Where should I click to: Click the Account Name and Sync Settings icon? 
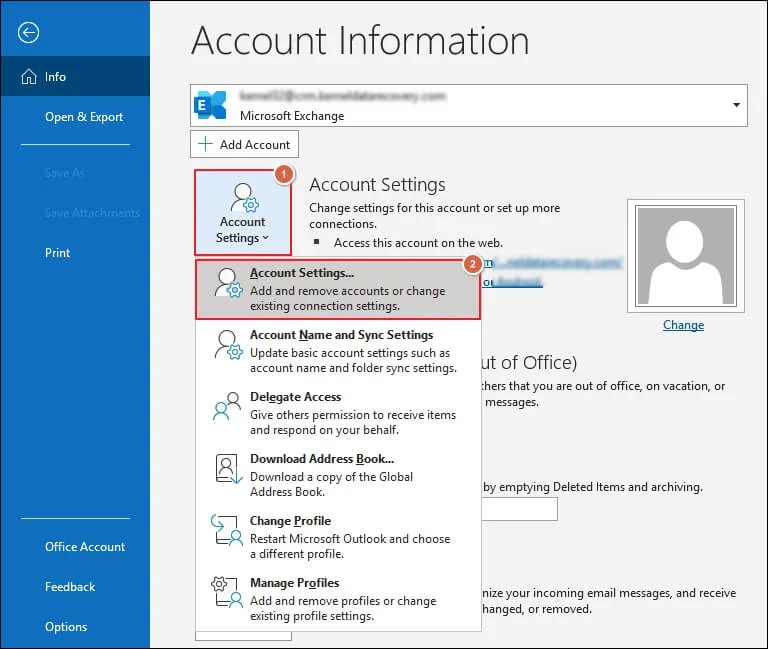[228, 344]
